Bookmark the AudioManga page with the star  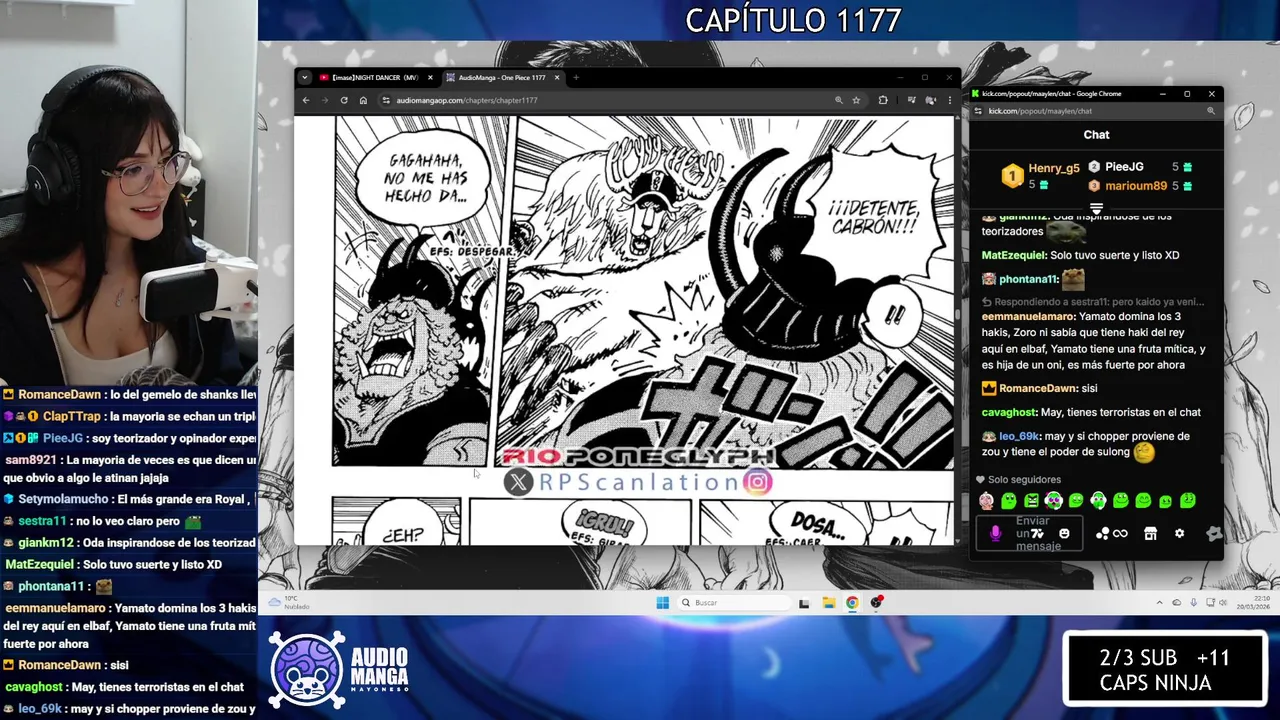856,100
